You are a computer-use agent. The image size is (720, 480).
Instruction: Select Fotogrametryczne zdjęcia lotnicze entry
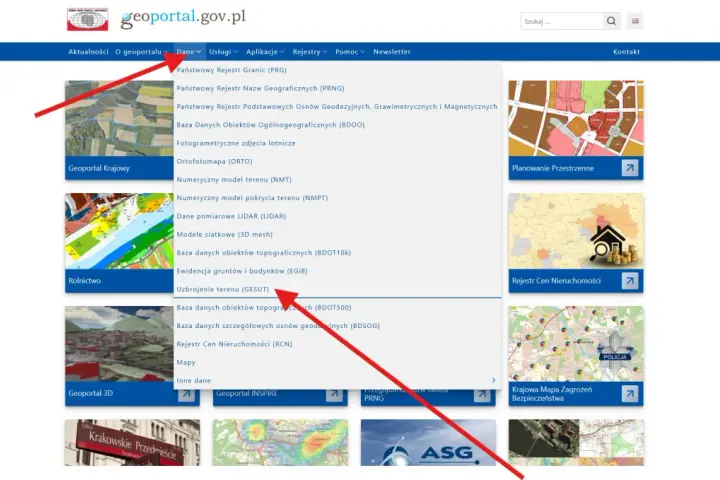(236, 143)
